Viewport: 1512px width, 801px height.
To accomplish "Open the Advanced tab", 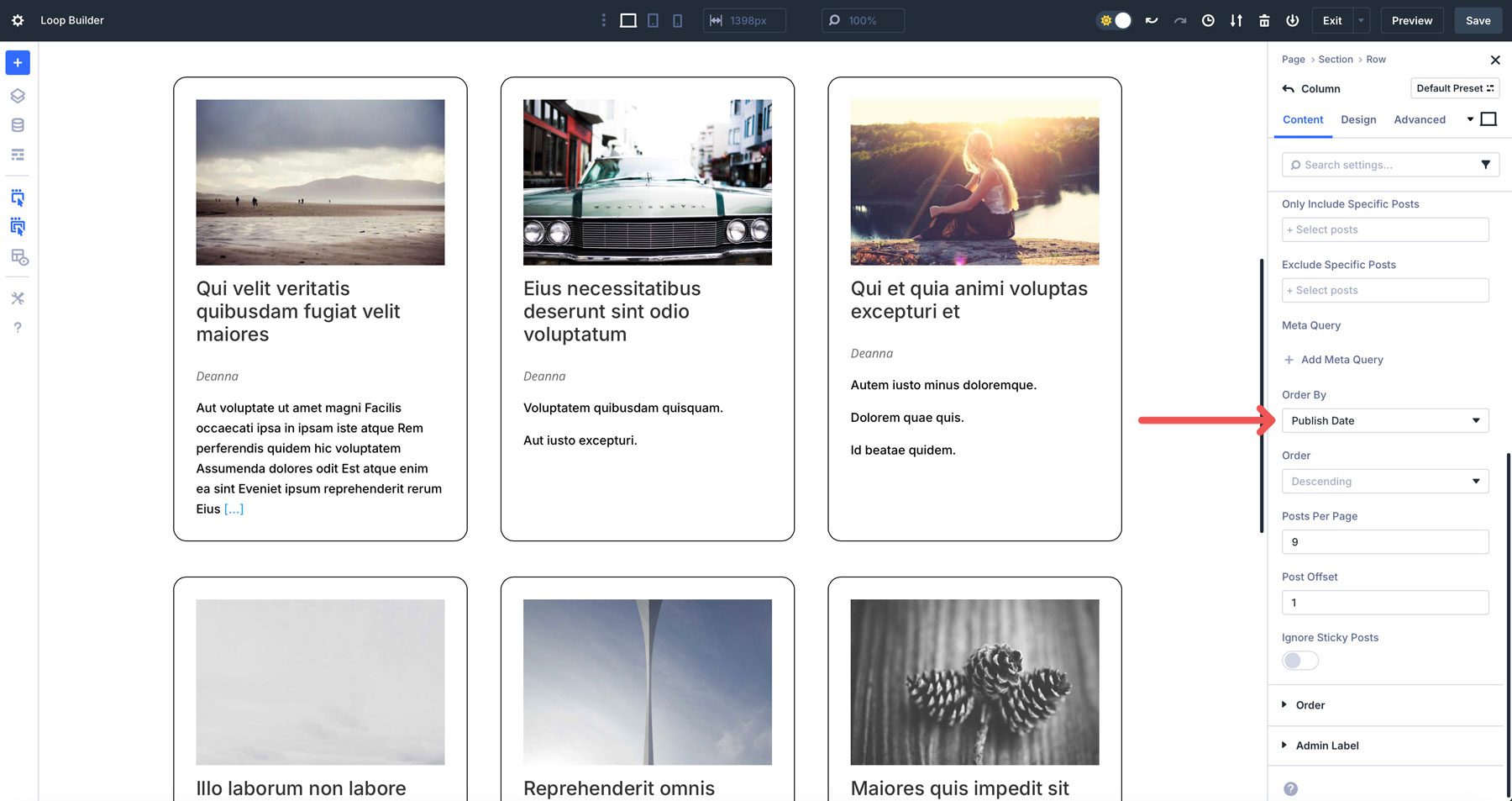I will [x=1419, y=119].
